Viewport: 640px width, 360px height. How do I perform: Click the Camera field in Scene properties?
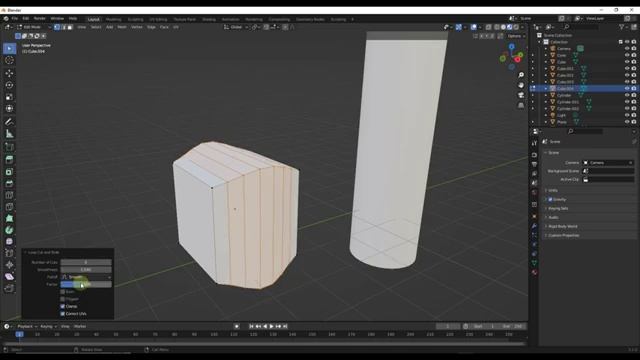point(608,163)
